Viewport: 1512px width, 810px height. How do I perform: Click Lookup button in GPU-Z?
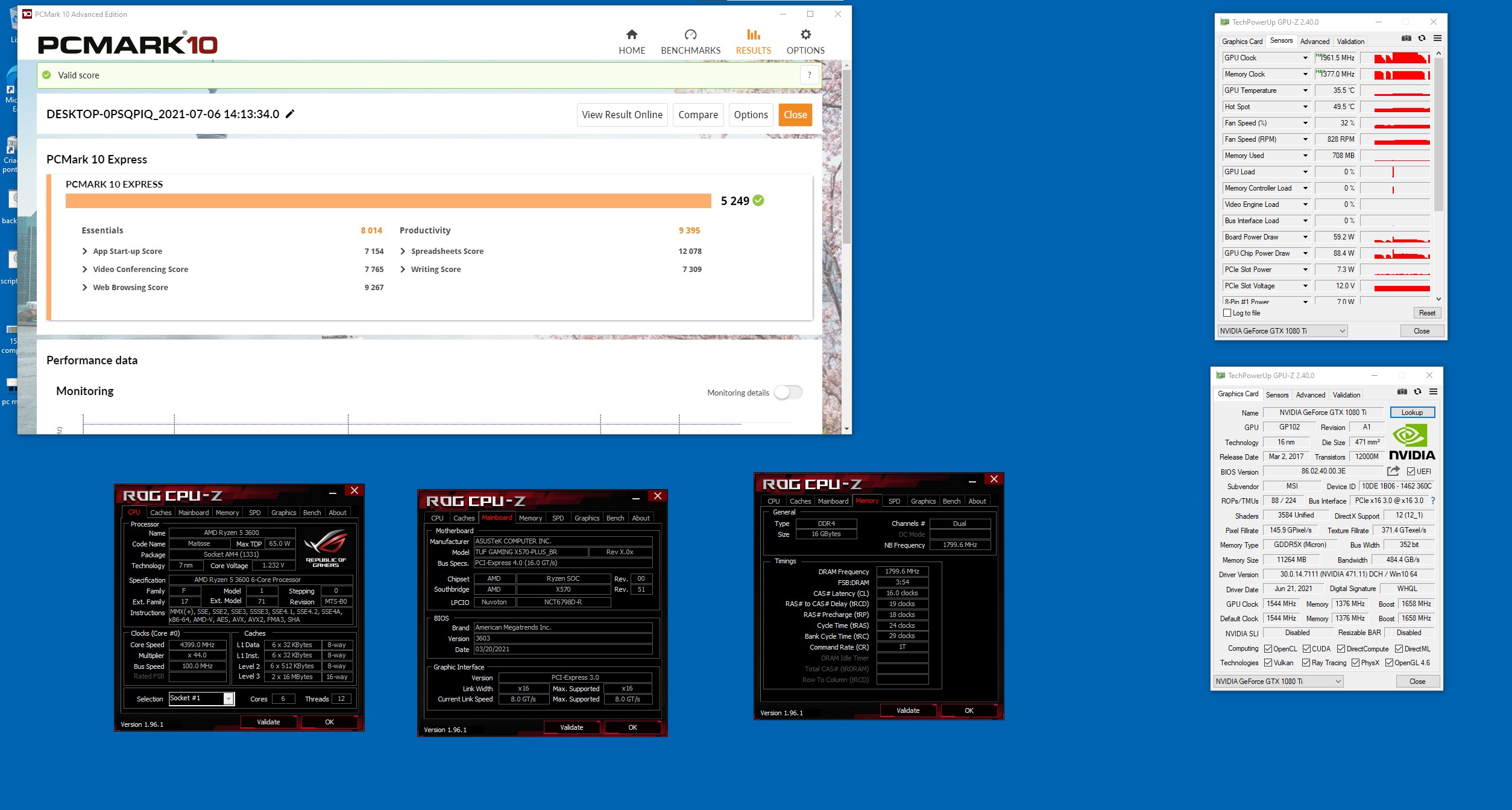1412,413
